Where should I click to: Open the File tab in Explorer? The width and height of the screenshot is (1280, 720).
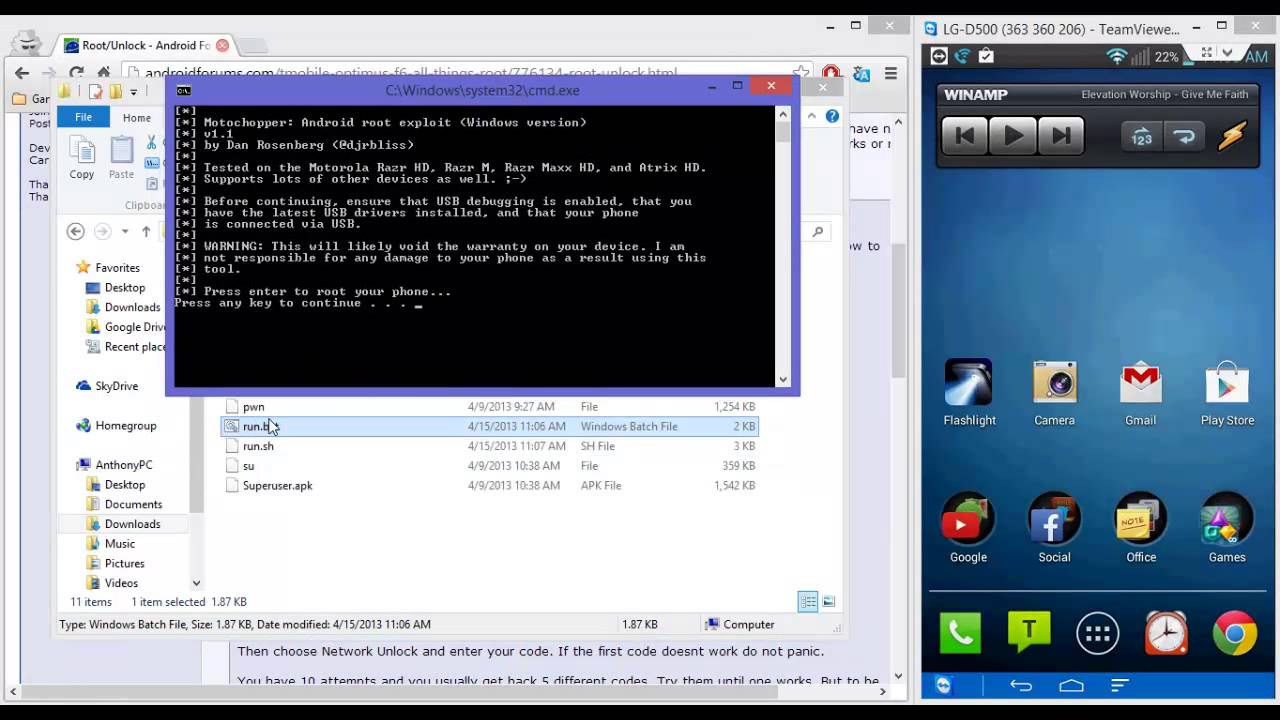coord(84,117)
